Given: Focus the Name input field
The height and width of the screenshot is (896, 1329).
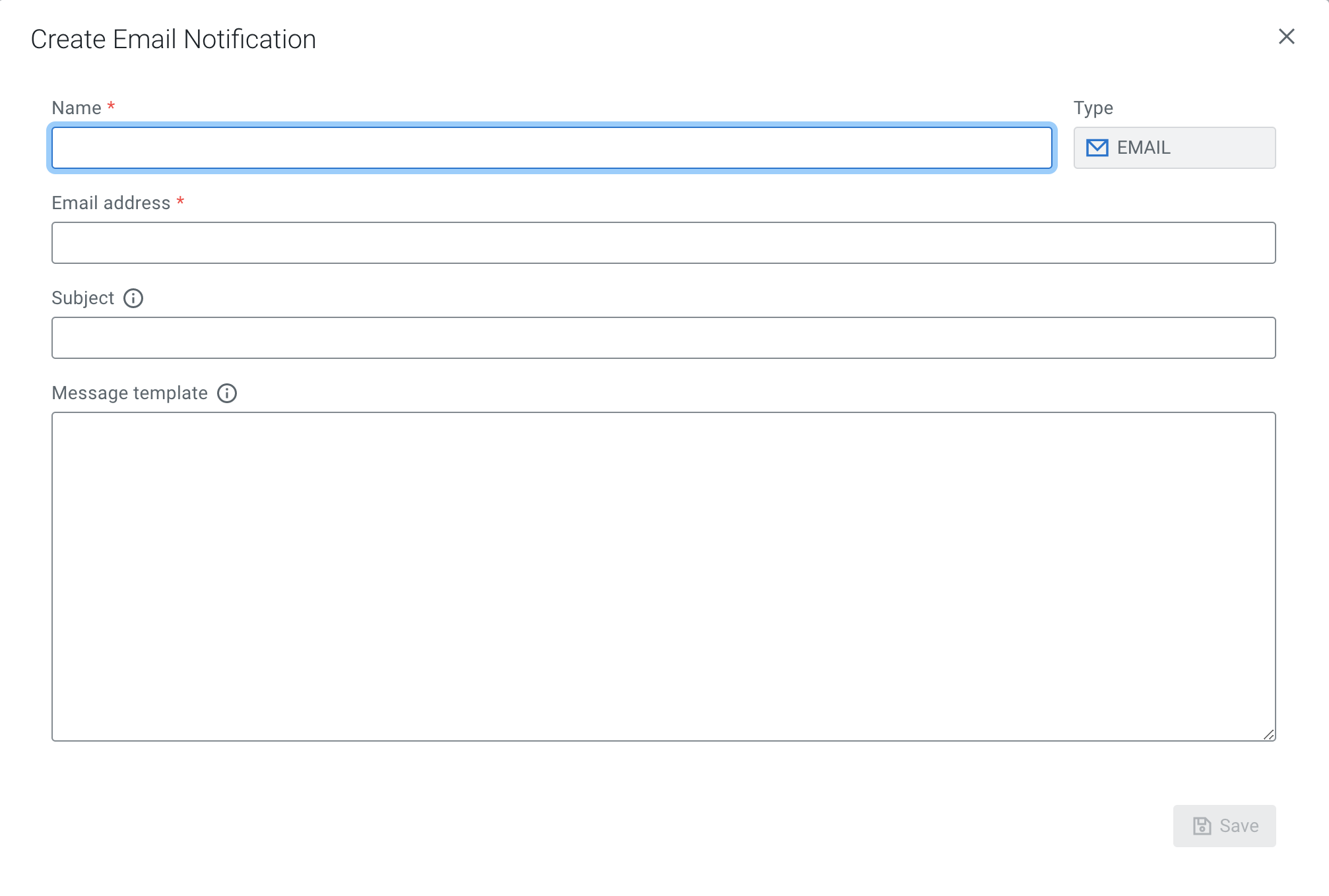Looking at the screenshot, I should click(x=552, y=148).
